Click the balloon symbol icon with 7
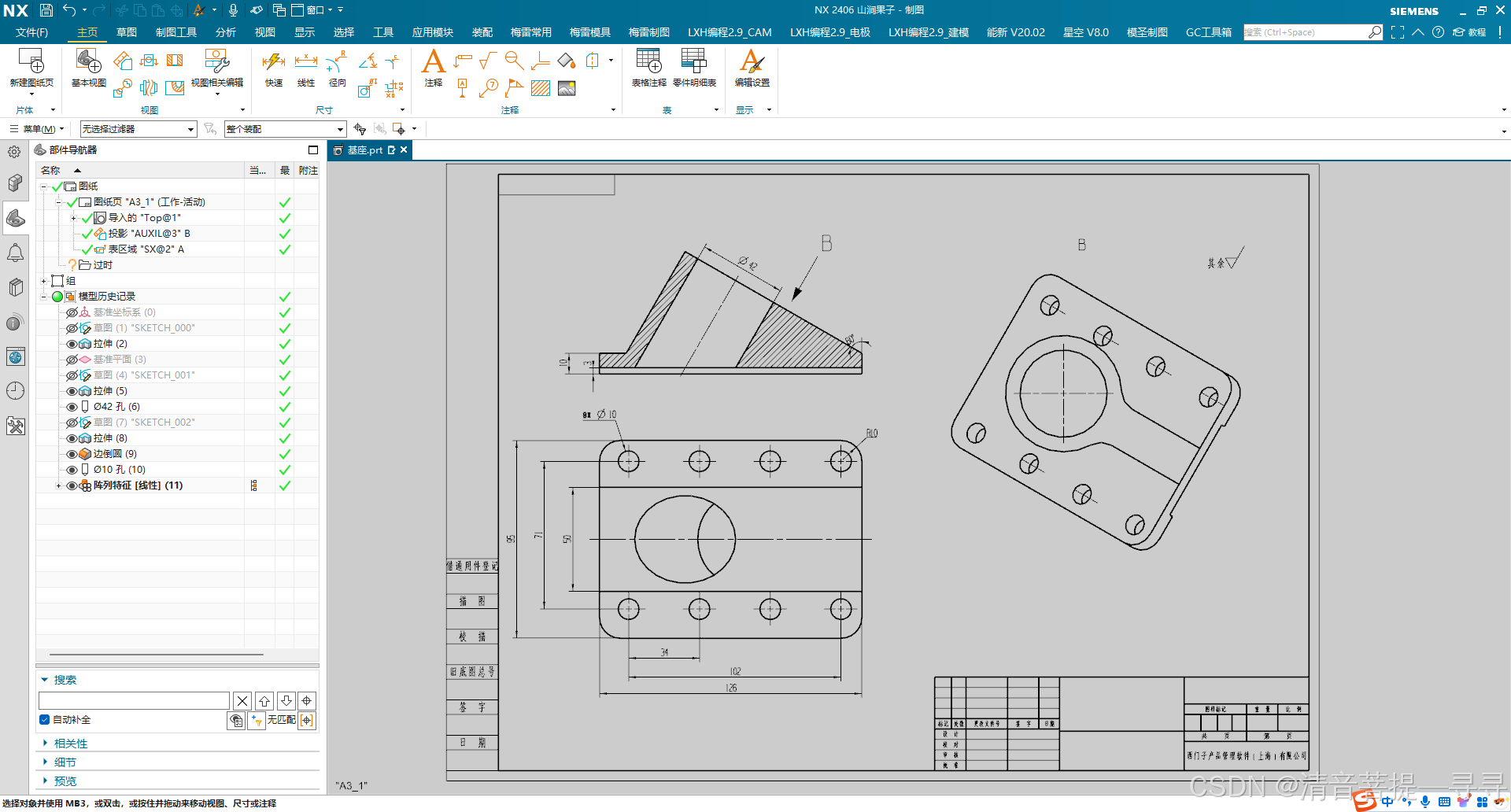This screenshot has width=1511, height=812. (x=488, y=87)
